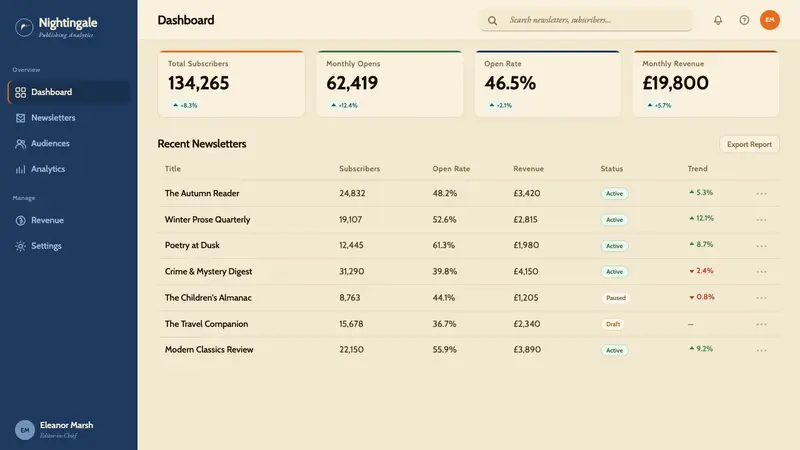
Task: Click the Monthly Opens up-arrow trend icon
Action: click(x=334, y=105)
